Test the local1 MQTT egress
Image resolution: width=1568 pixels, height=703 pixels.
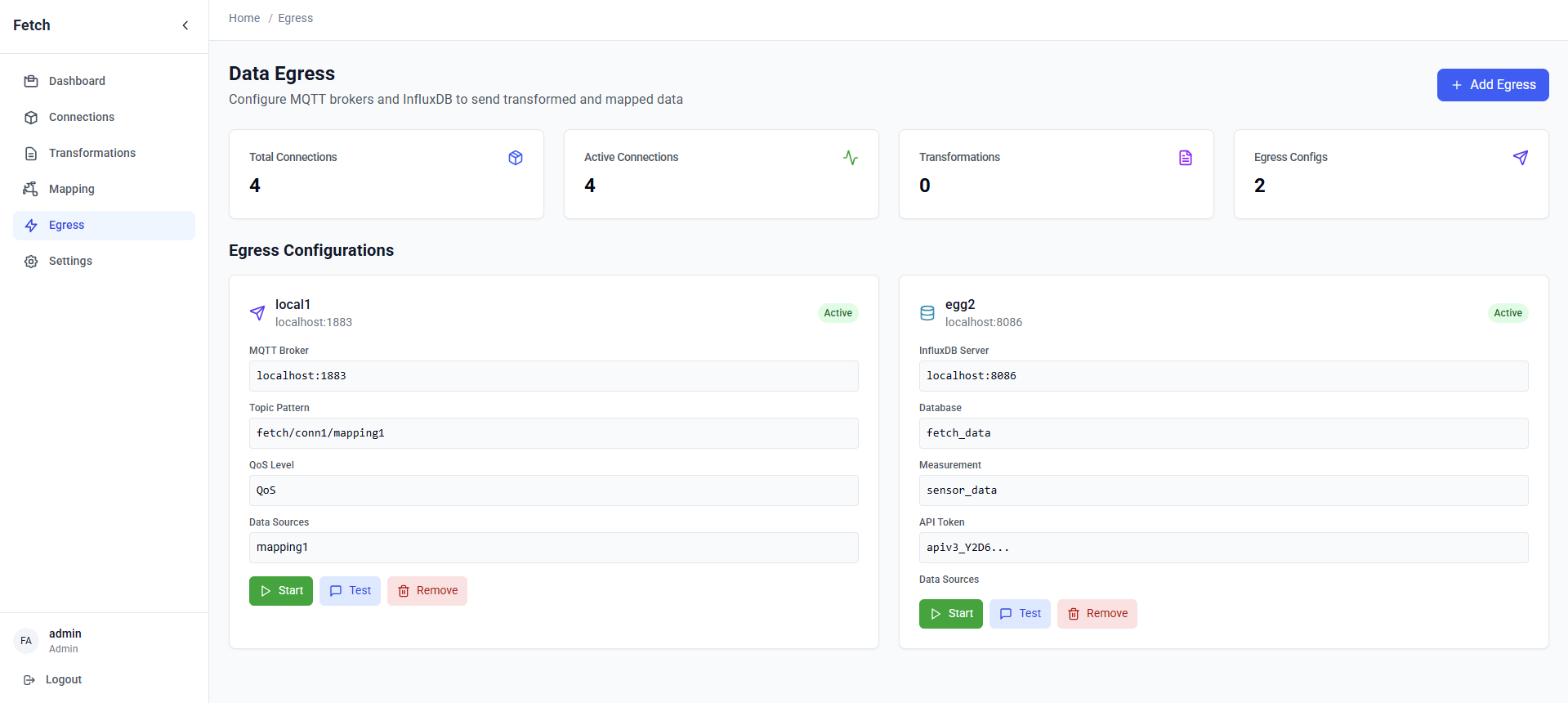[350, 591]
